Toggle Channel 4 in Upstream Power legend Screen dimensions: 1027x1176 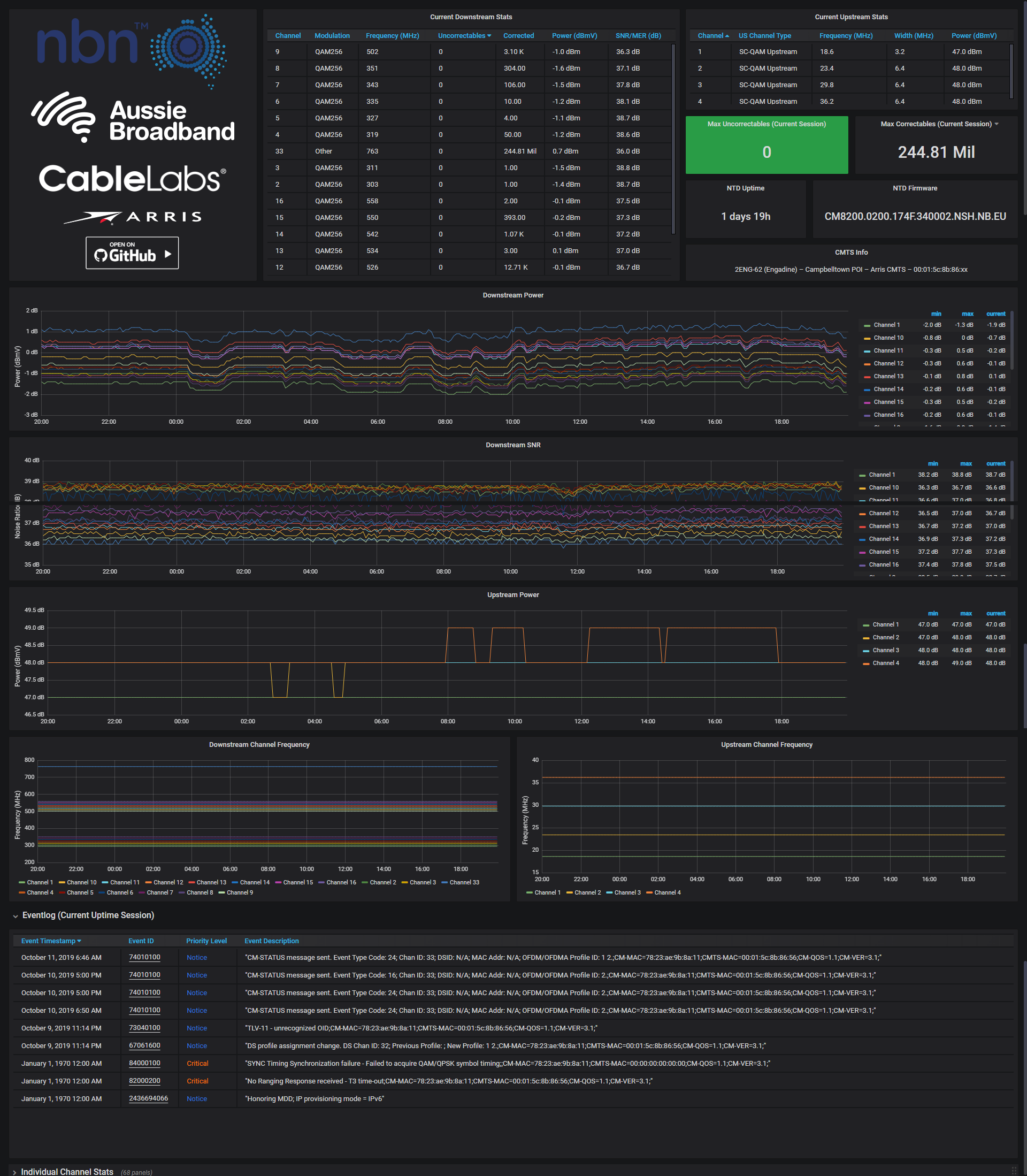pyautogui.click(x=885, y=663)
